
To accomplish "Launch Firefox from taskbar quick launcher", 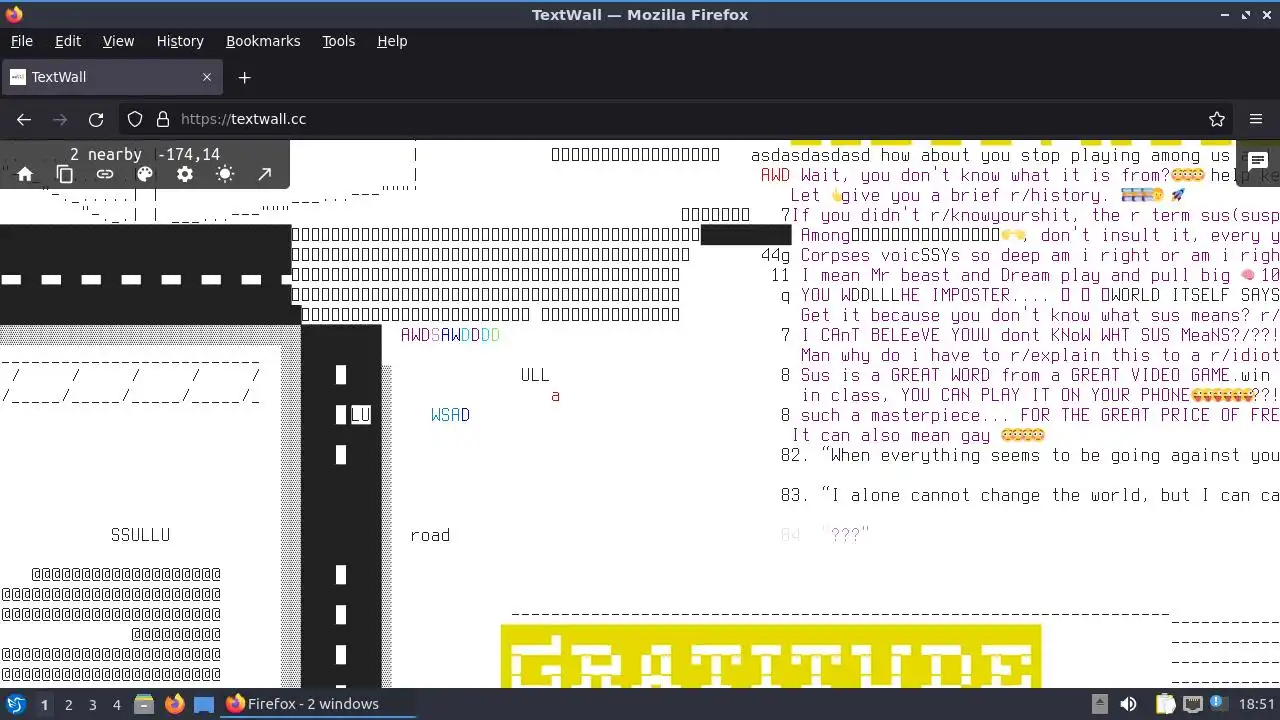I will coord(174,704).
